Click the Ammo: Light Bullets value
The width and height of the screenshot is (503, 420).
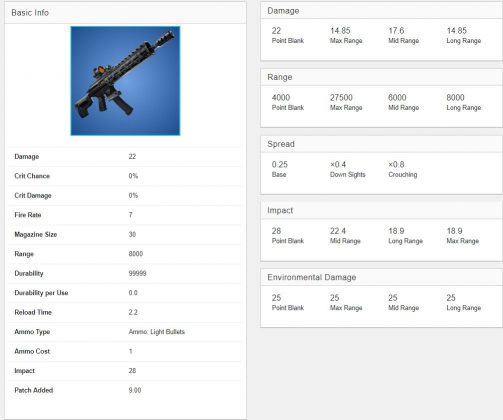click(x=157, y=332)
